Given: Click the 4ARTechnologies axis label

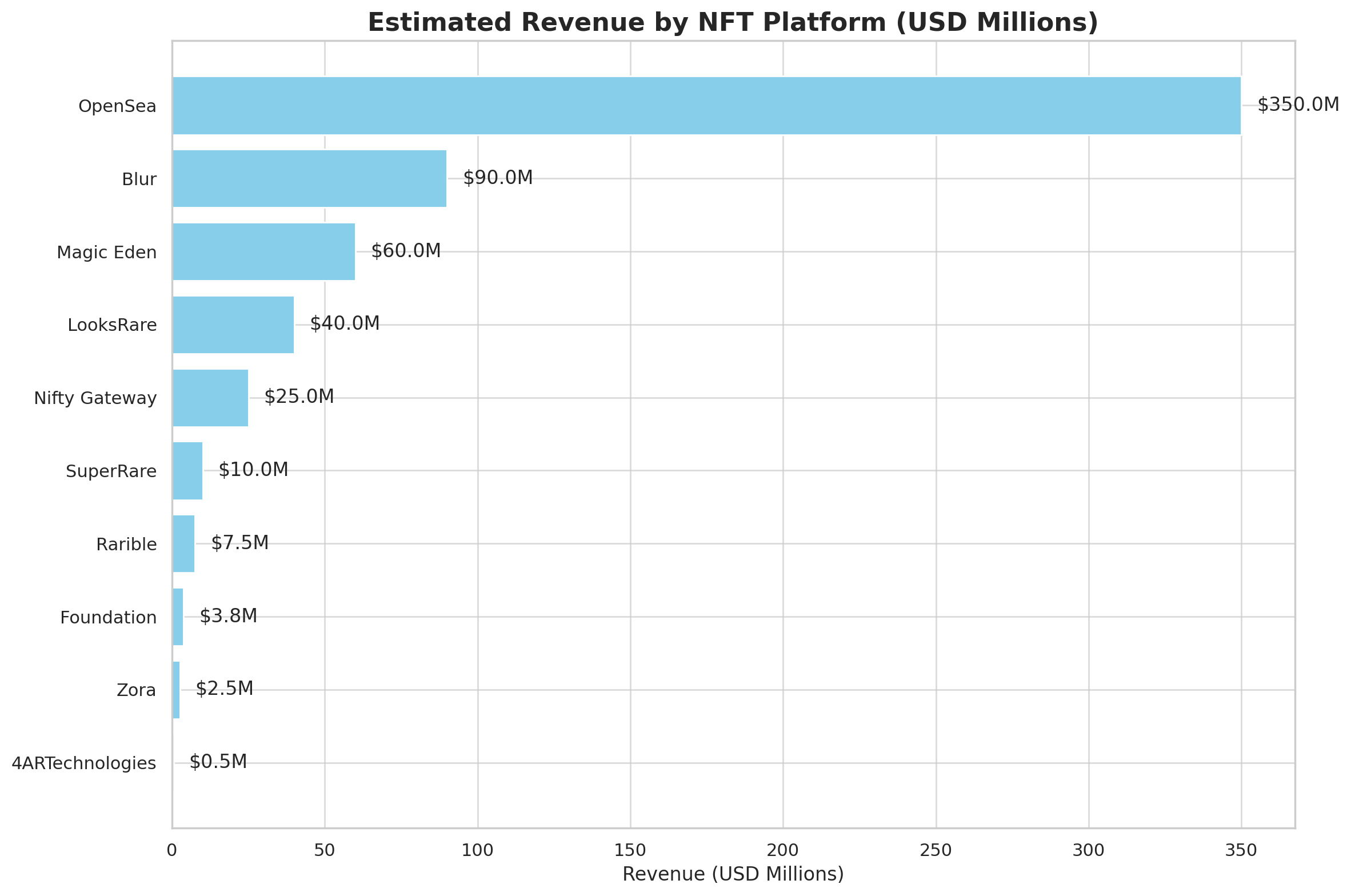Looking at the screenshot, I should coord(83,763).
